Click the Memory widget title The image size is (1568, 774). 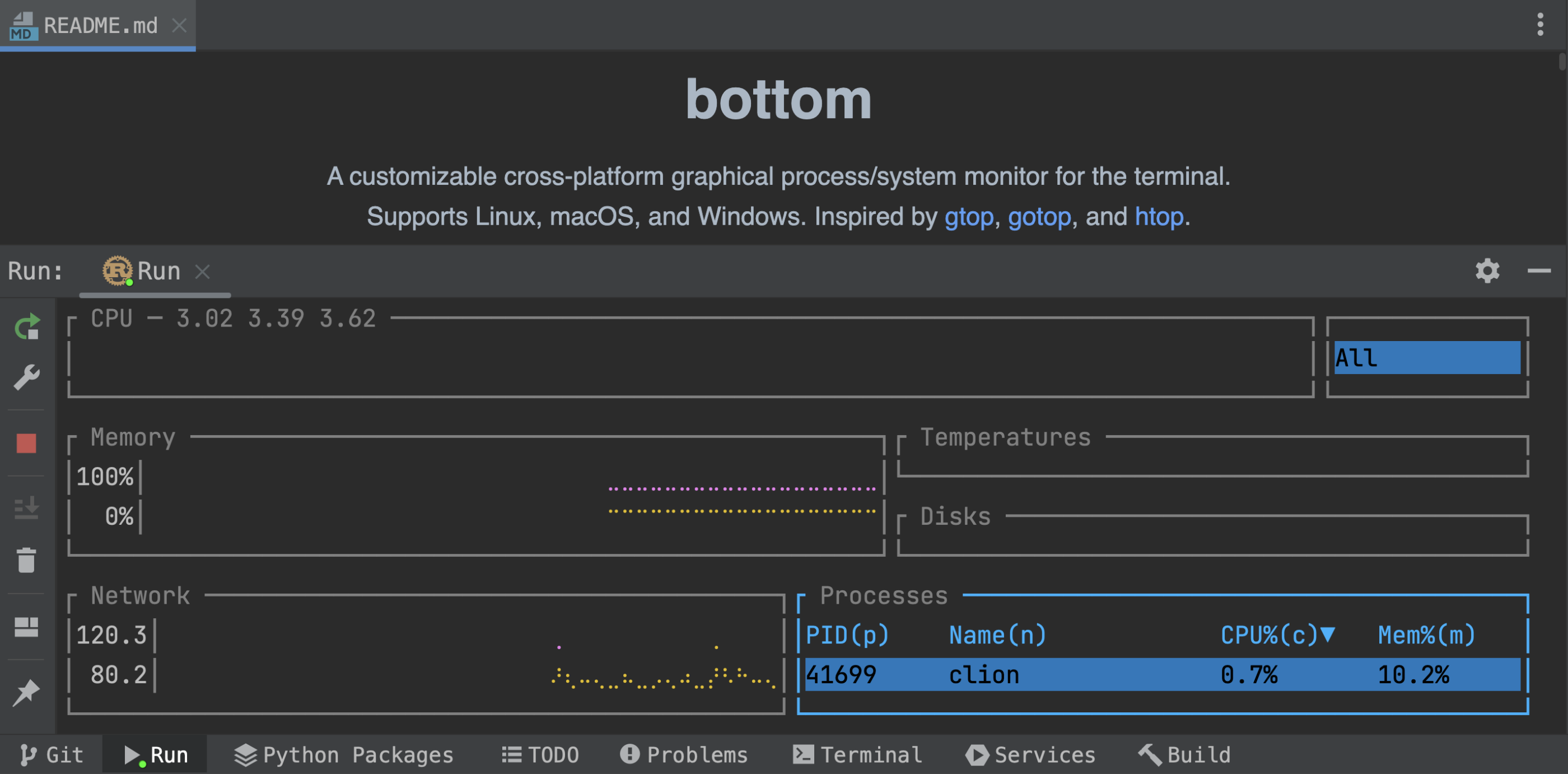pos(133,437)
